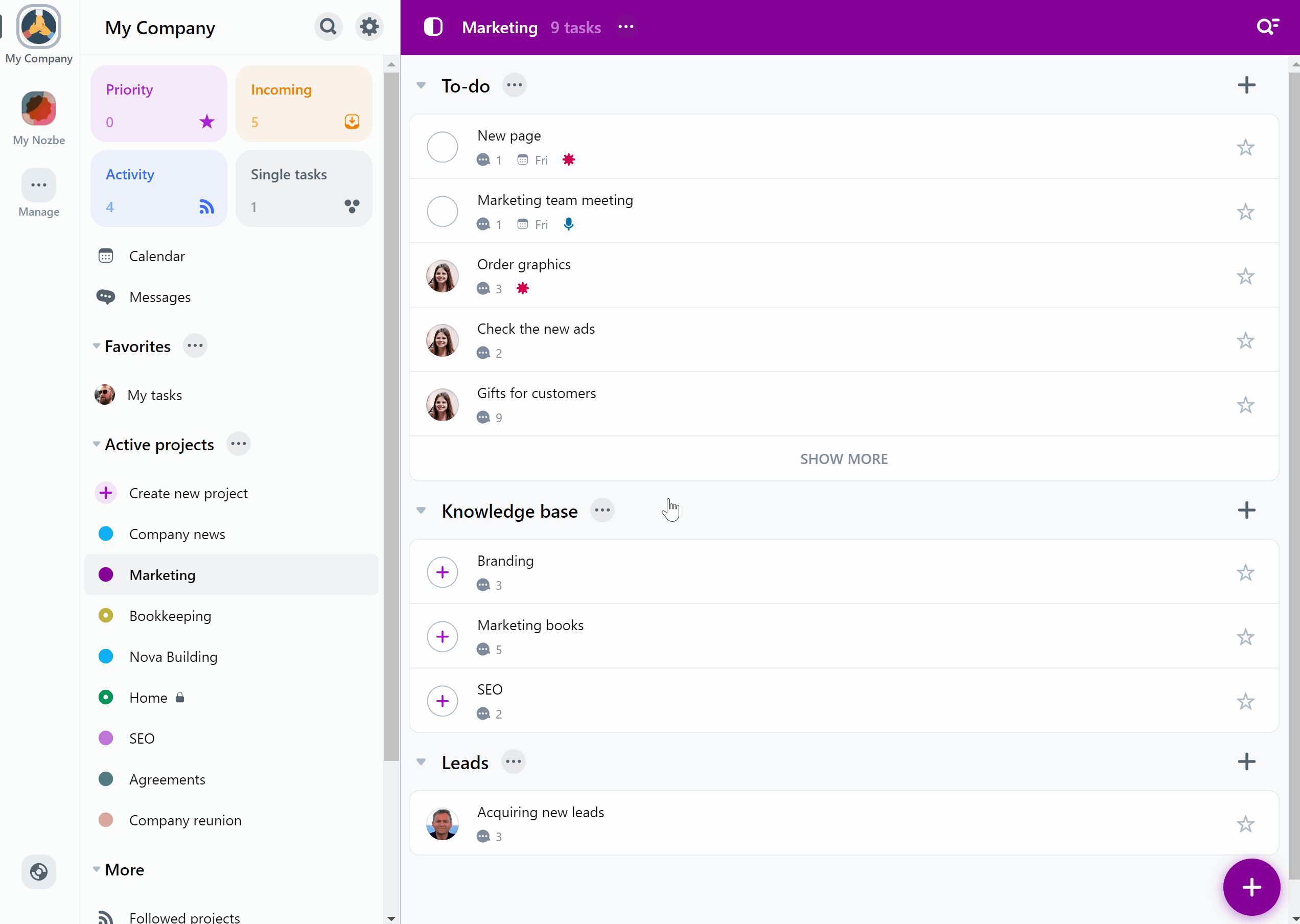Expand the Leads section dropdown

coord(421,761)
